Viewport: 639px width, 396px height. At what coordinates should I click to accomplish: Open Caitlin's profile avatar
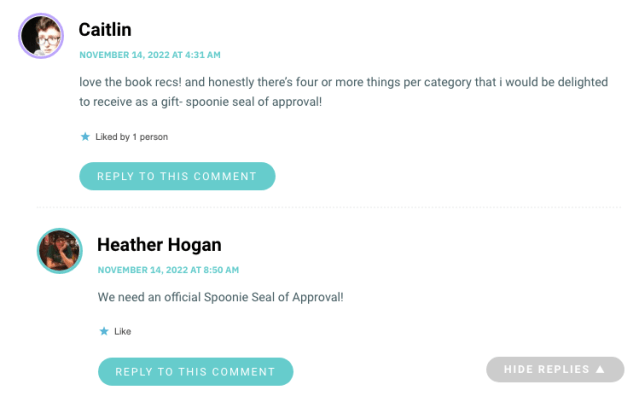tap(41, 36)
